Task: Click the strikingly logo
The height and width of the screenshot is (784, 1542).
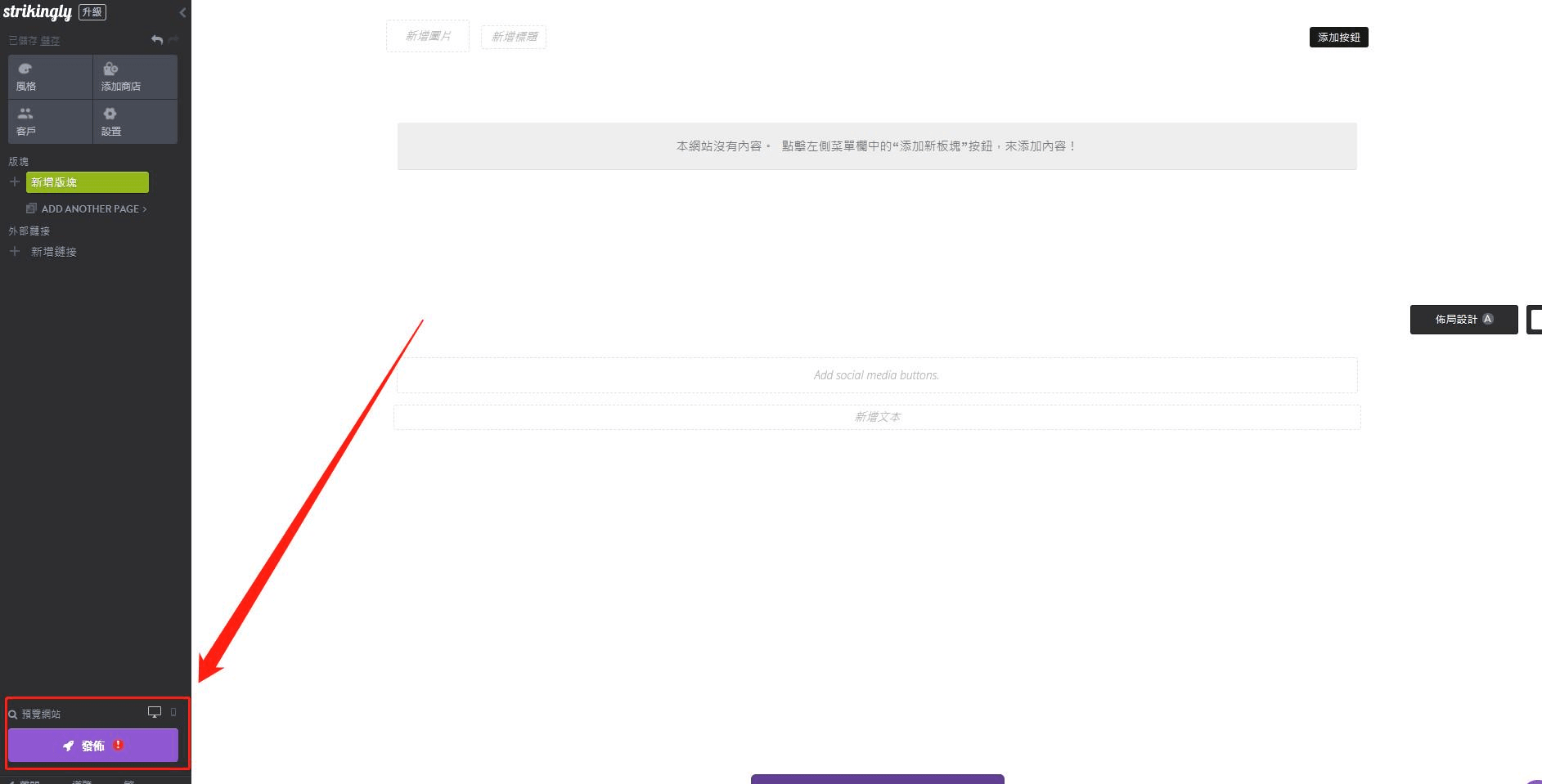Action: 38,11
